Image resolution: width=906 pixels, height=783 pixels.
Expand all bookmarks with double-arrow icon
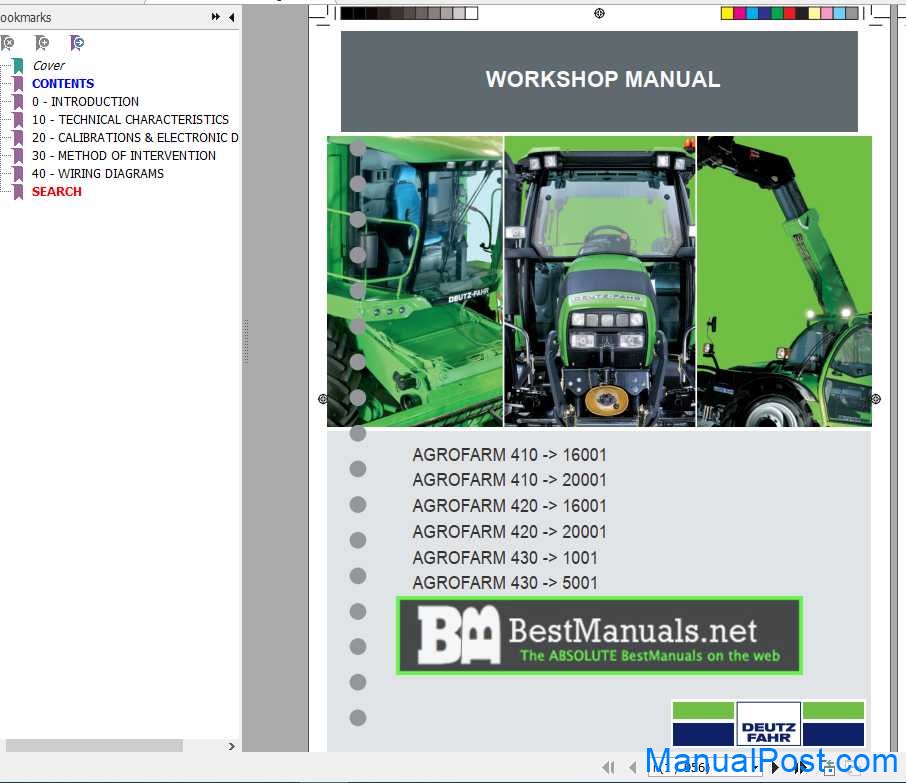click(x=216, y=17)
